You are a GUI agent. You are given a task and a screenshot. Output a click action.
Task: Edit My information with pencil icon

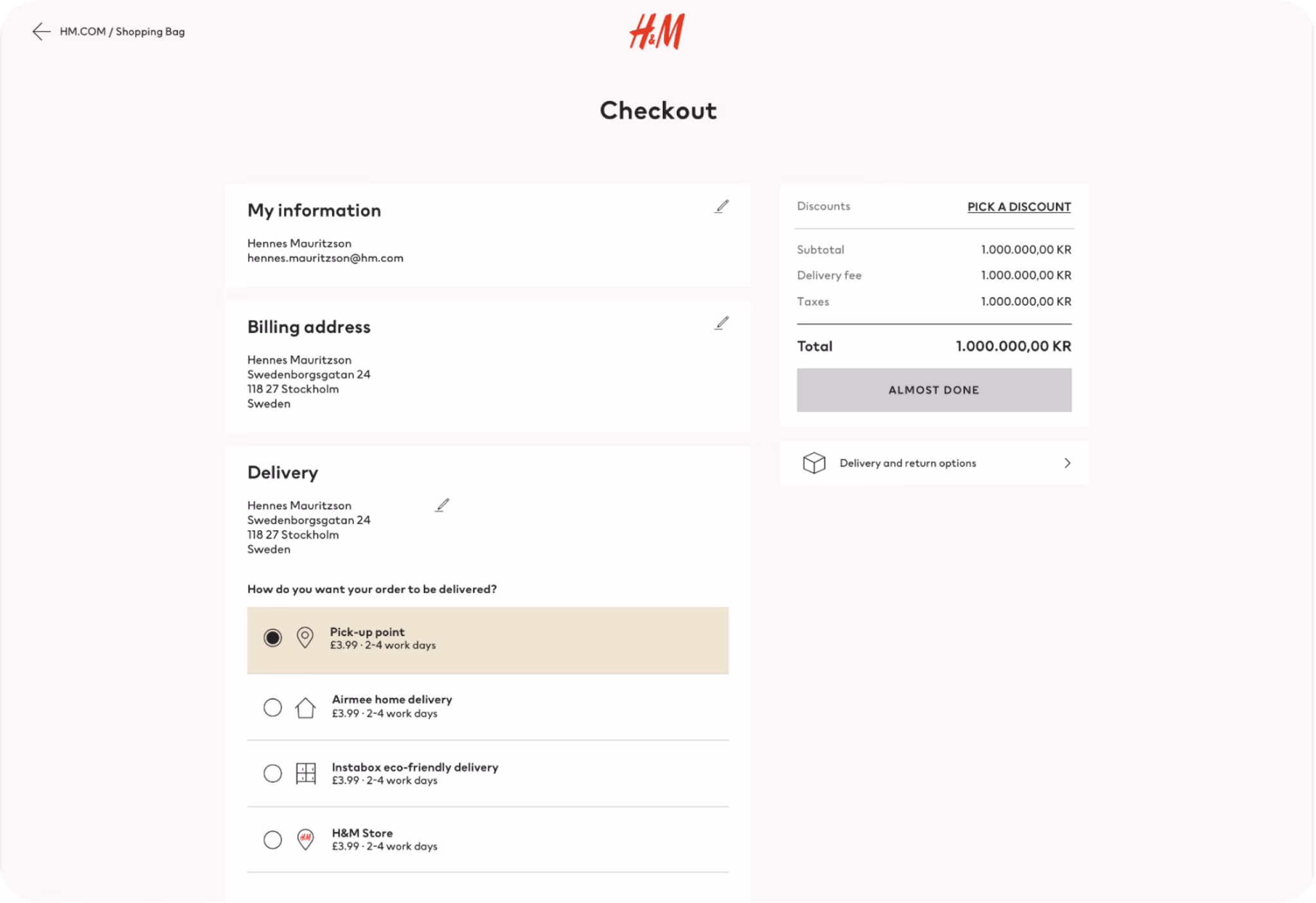[x=722, y=206]
